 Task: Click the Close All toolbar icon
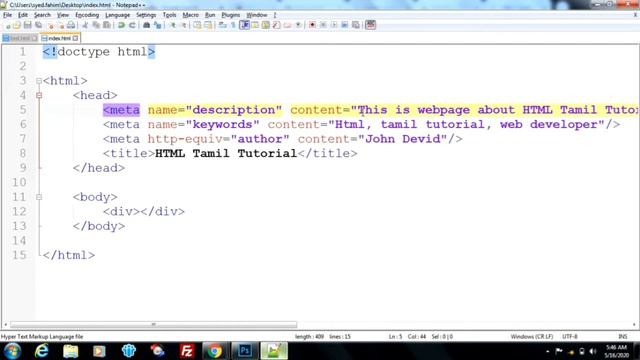61,25
